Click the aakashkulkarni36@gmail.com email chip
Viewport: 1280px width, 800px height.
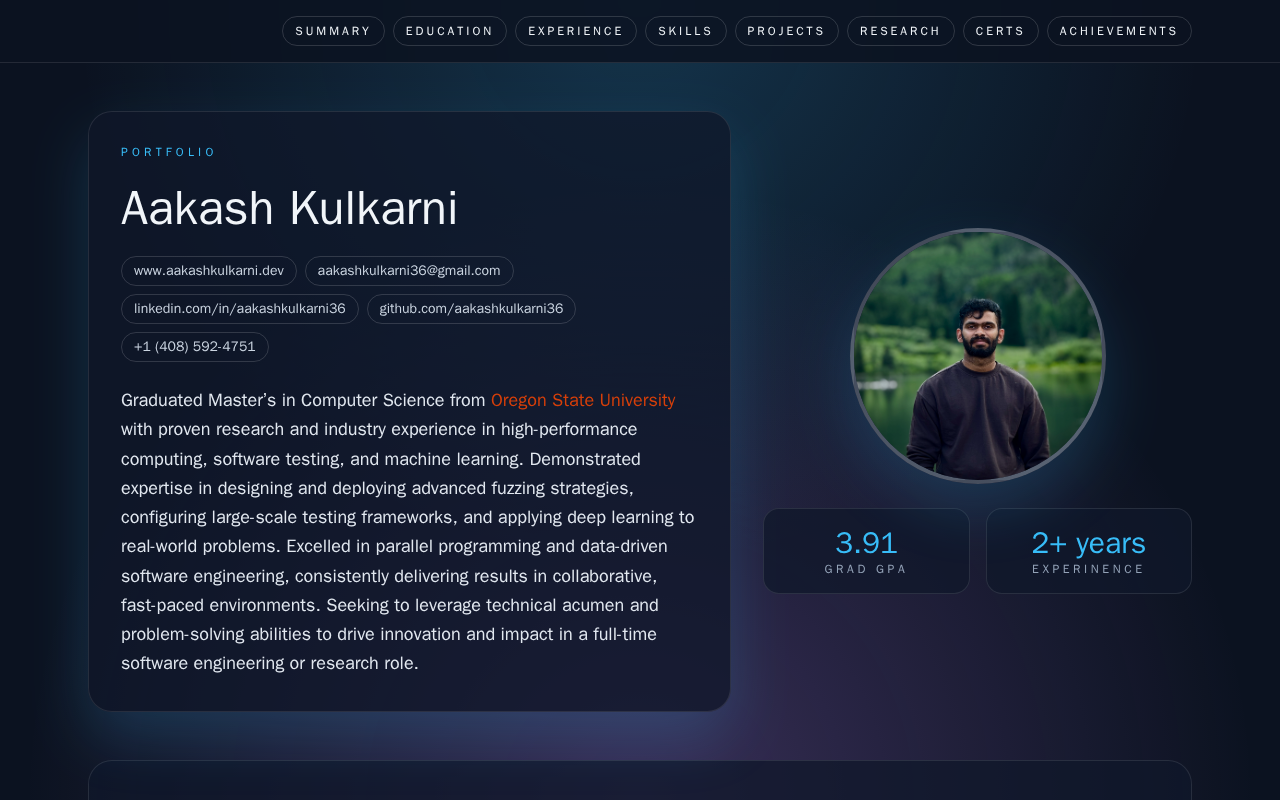(x=409, y=271)
